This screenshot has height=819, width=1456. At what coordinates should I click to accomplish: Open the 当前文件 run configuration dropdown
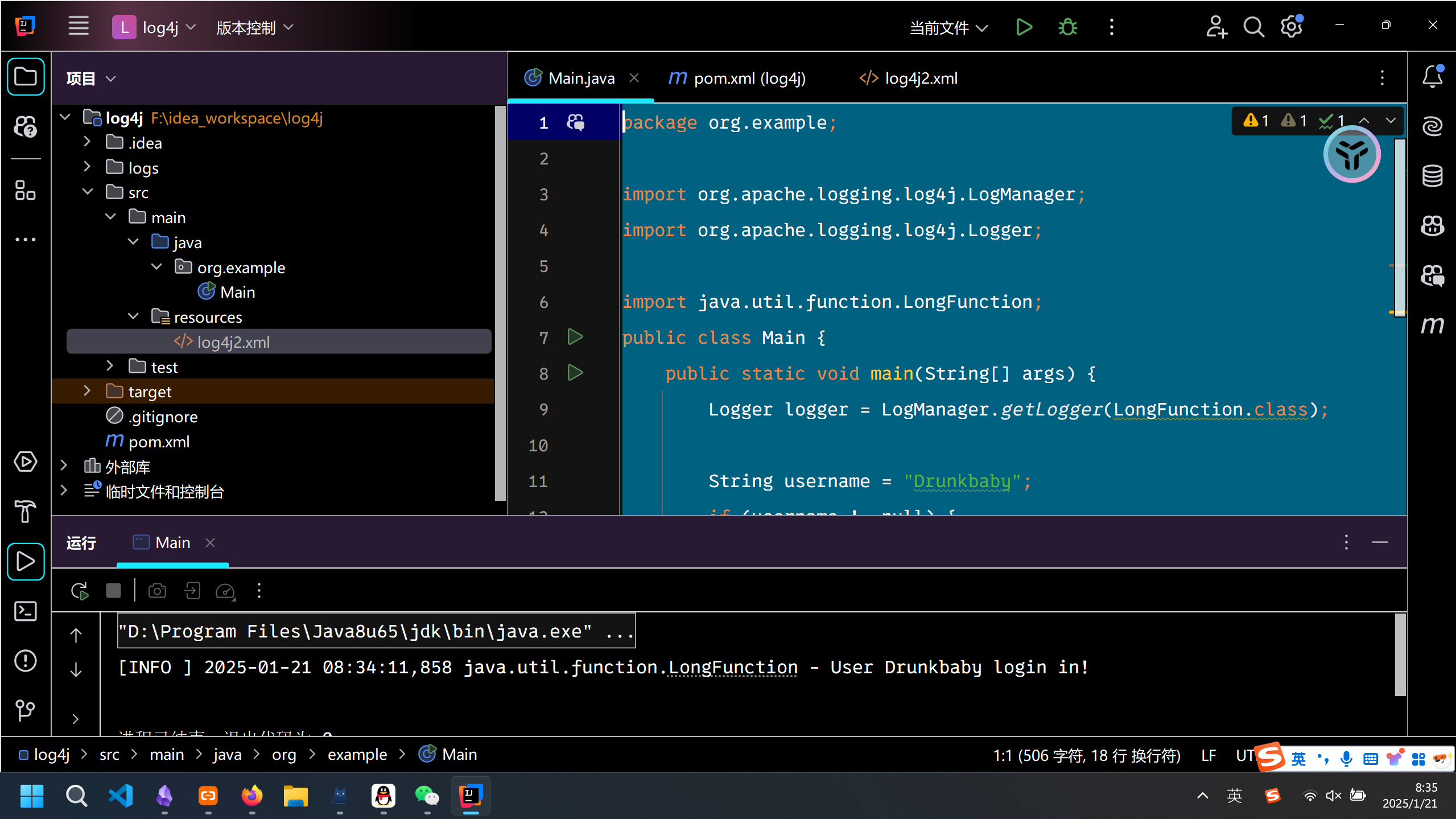tap(948, 27)
